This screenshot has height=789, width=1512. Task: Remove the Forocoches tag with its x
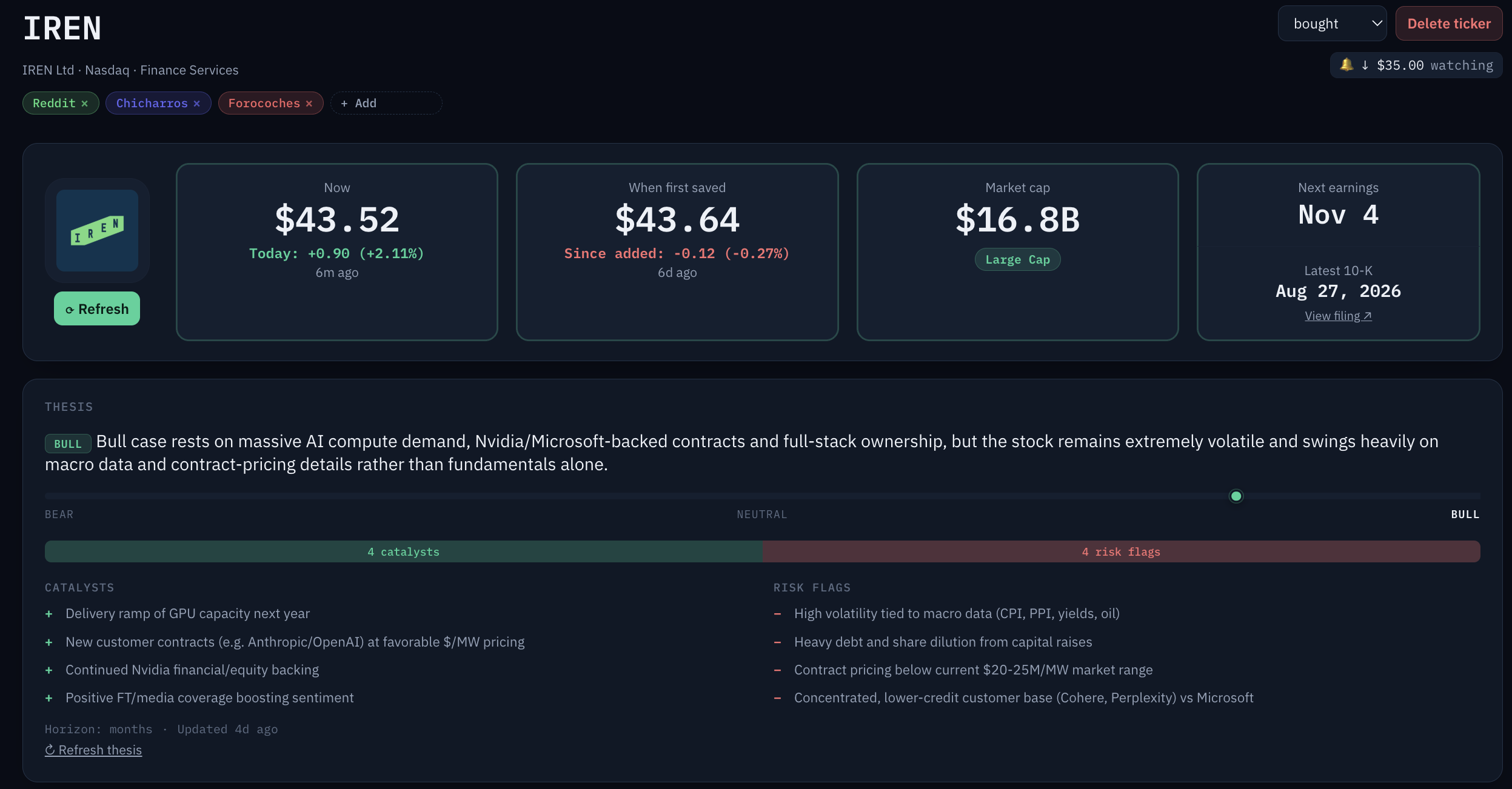pos(309,104)
